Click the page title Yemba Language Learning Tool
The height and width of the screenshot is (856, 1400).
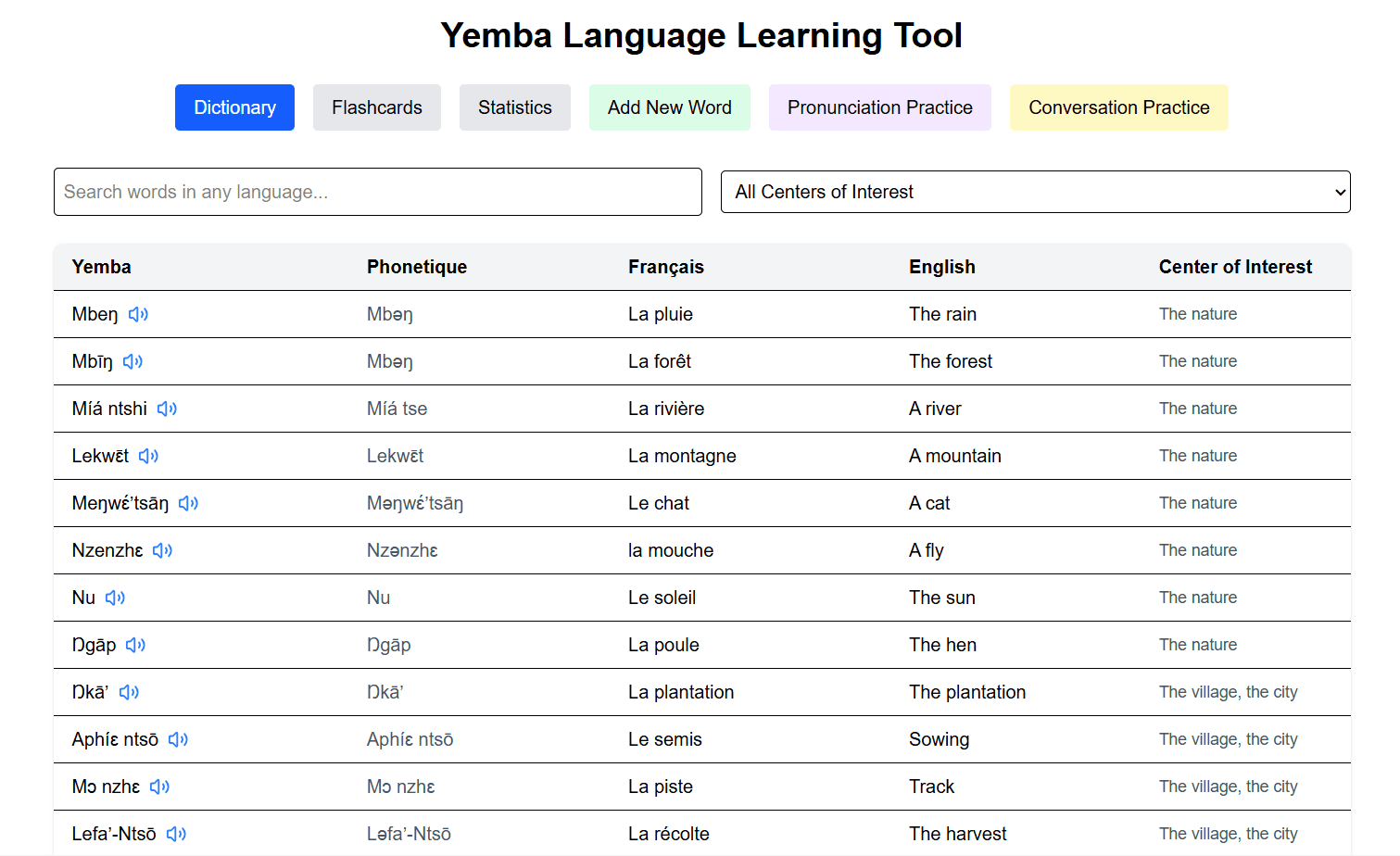[701, 35]
